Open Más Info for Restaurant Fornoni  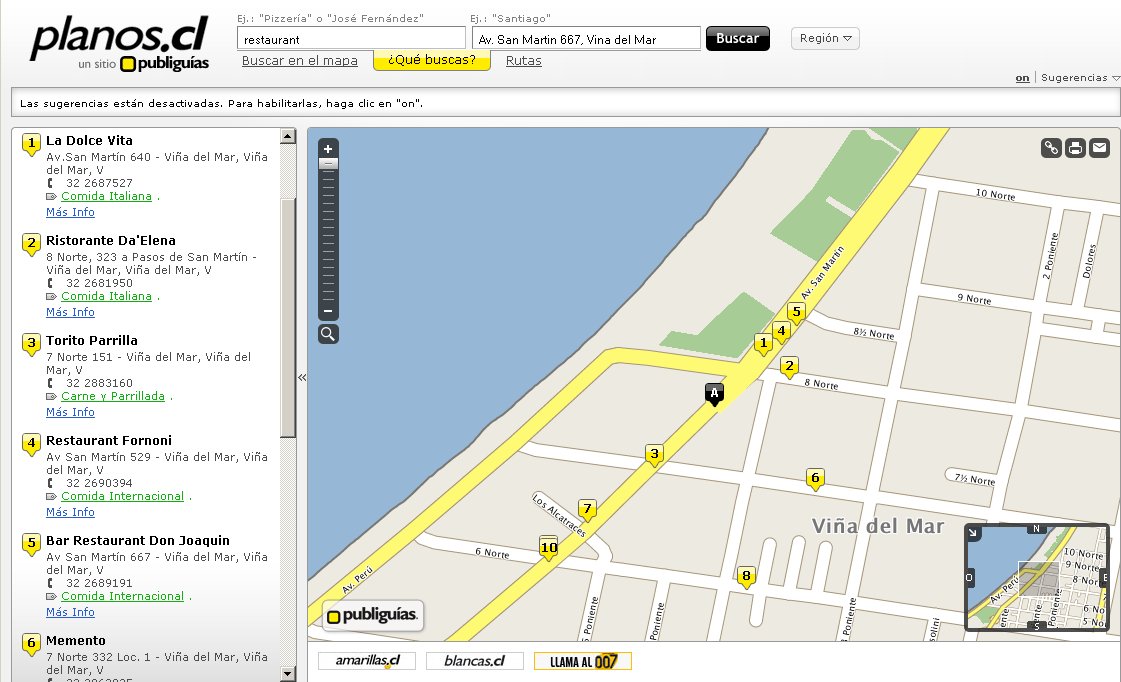coord(70,513)
